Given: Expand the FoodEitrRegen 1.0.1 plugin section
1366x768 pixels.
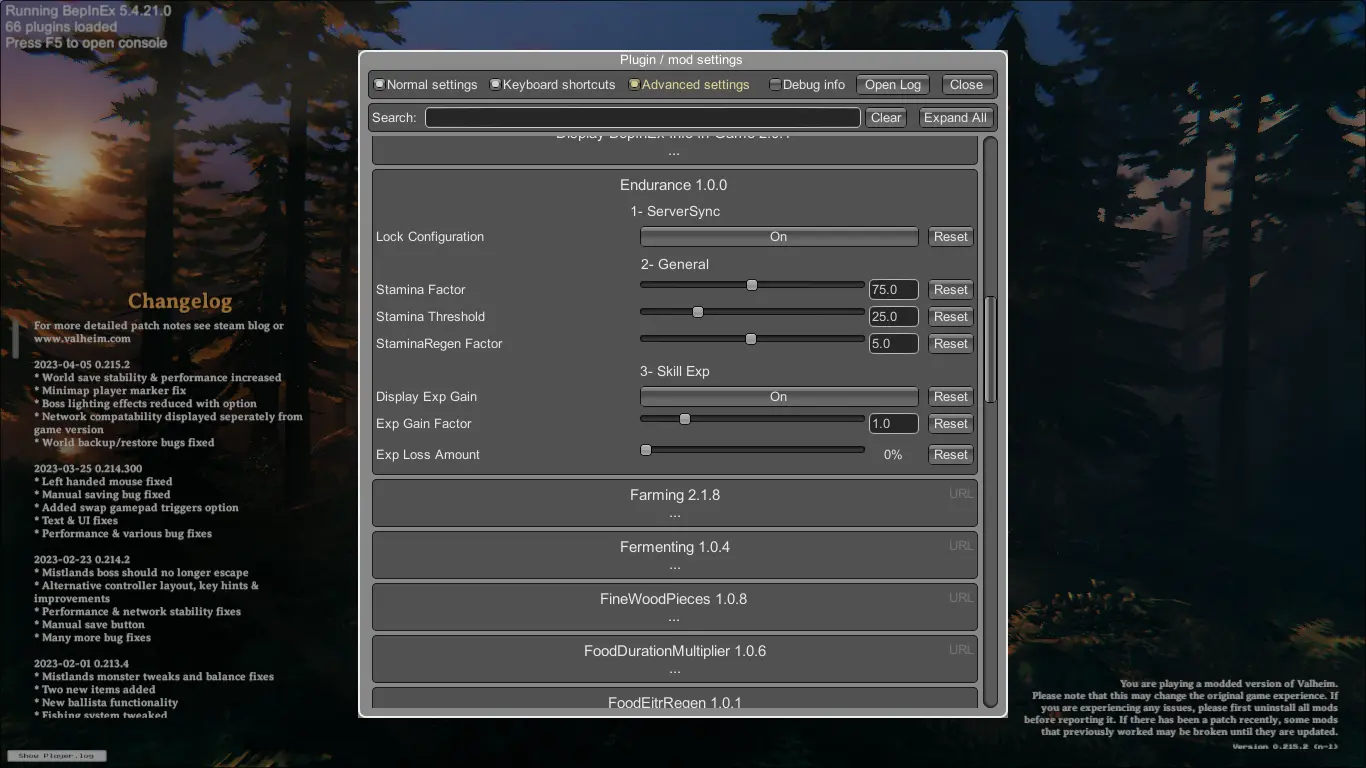Looking at the screenshot, I should tap(675, 699).
